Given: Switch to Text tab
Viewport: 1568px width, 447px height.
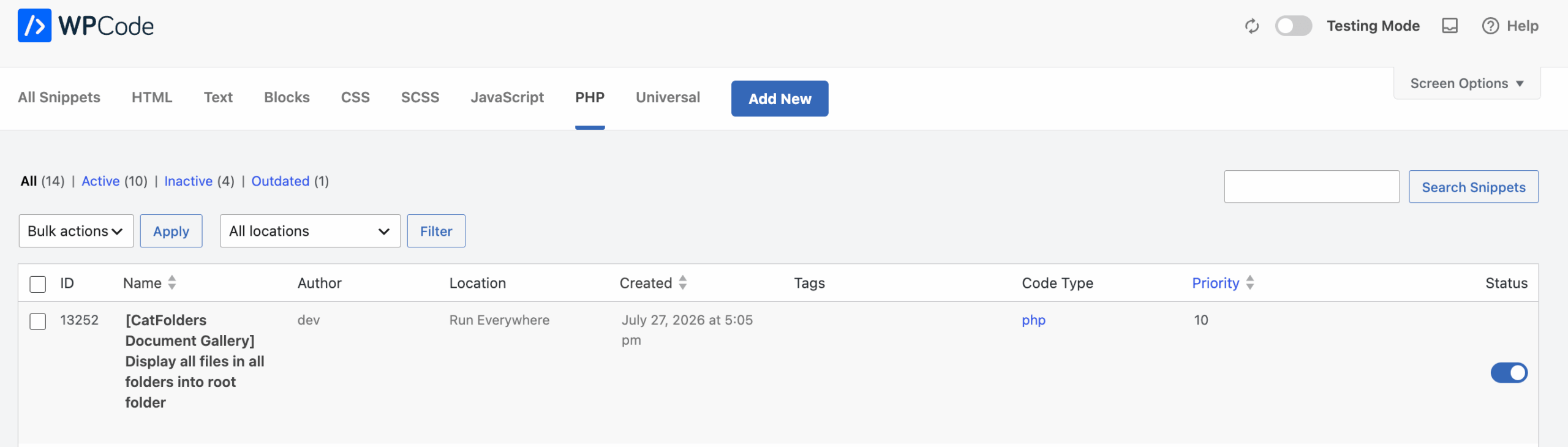Looking at the screenshot, I should coord(218,97).
